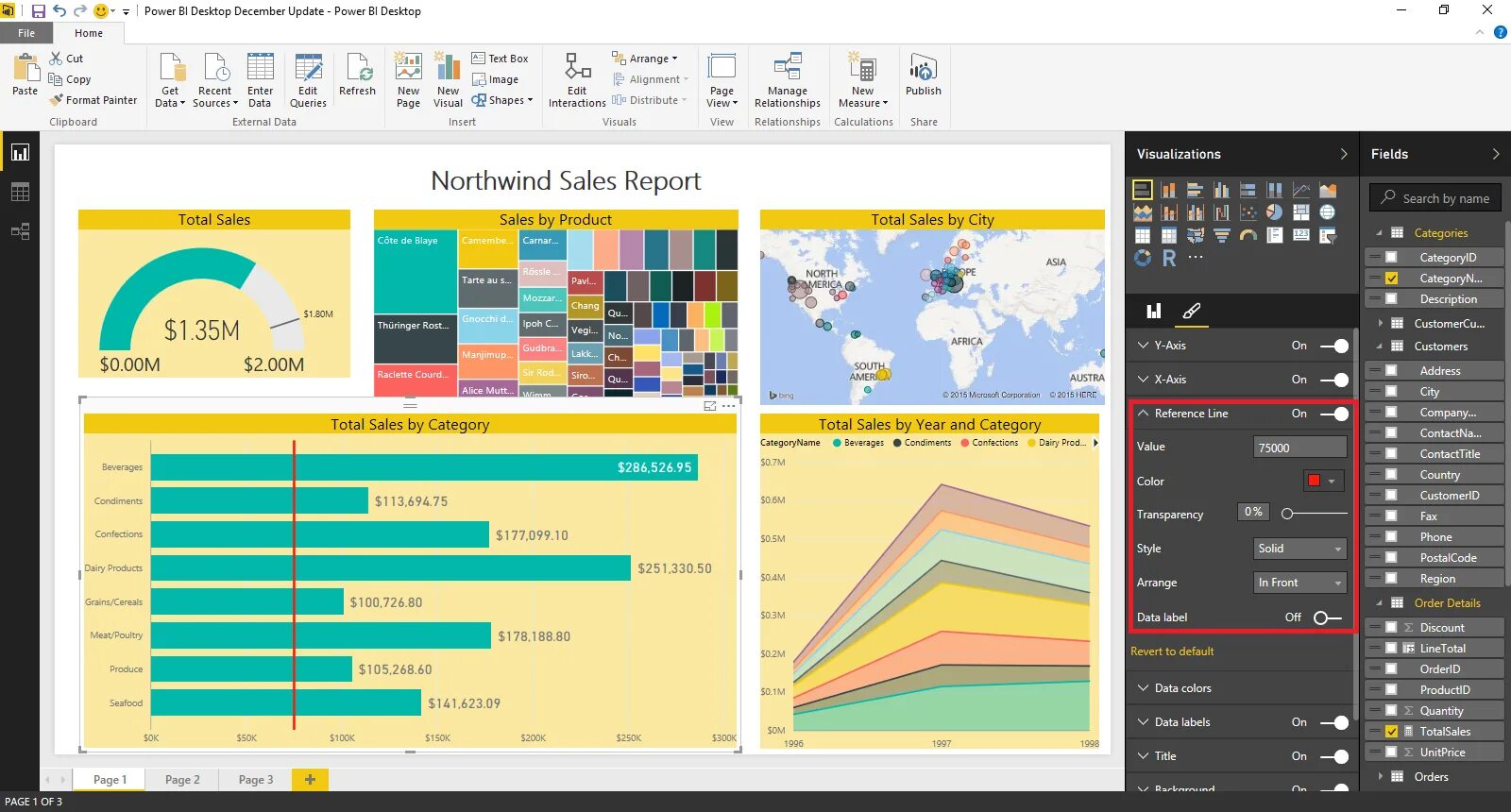
Task: Collapse the Fields pane arrow
Action: coord(1496,154)
